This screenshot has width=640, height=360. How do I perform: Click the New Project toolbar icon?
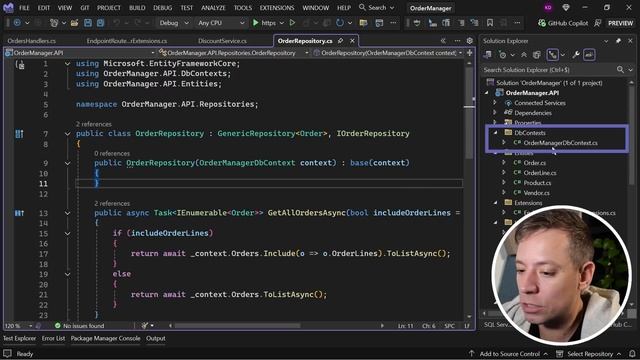[53, 23]
